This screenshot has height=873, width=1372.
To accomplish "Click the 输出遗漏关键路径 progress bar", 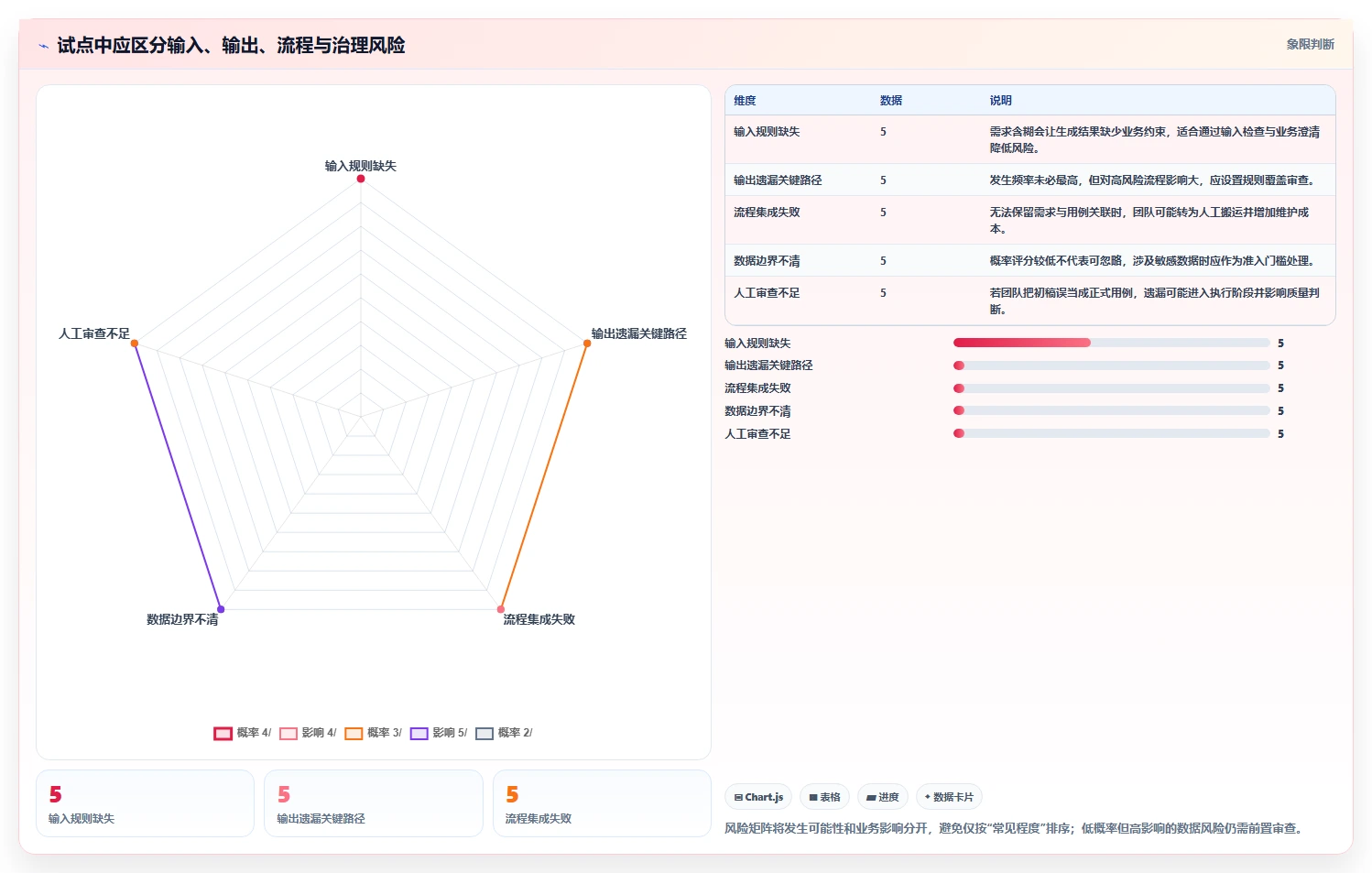I will 1112,366.
